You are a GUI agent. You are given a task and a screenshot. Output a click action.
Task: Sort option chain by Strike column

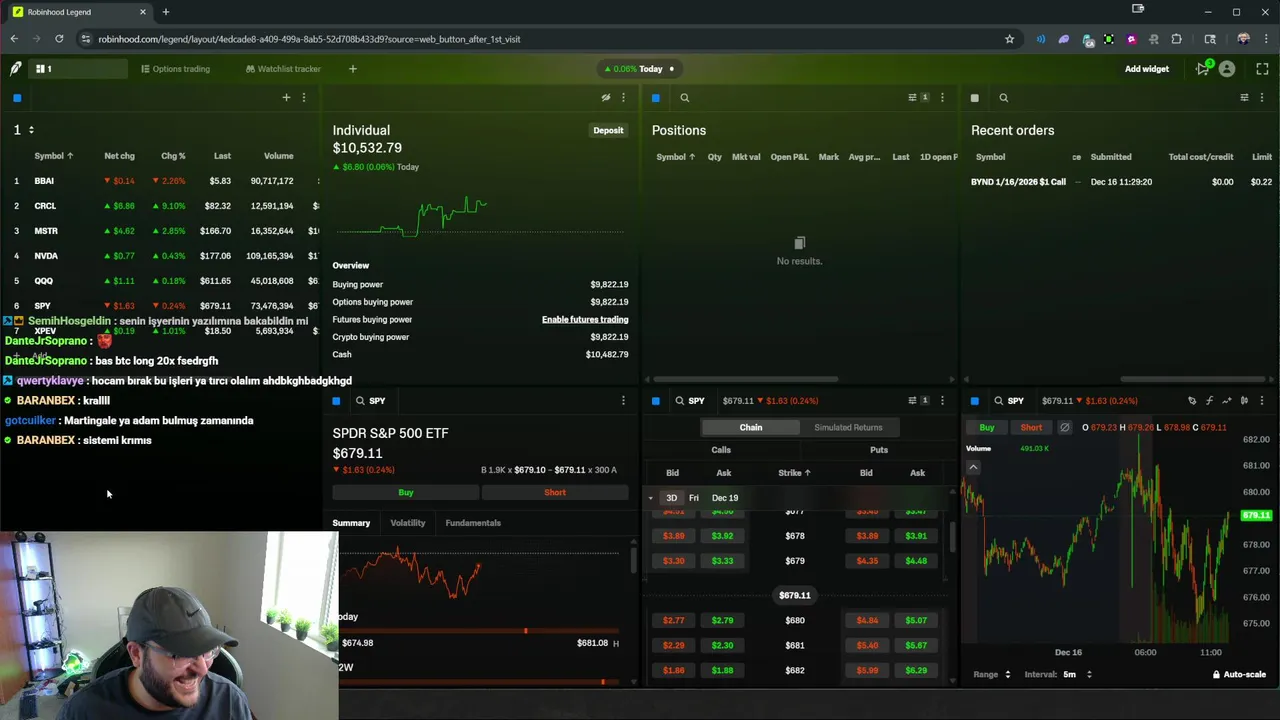(x=794, y=473)
